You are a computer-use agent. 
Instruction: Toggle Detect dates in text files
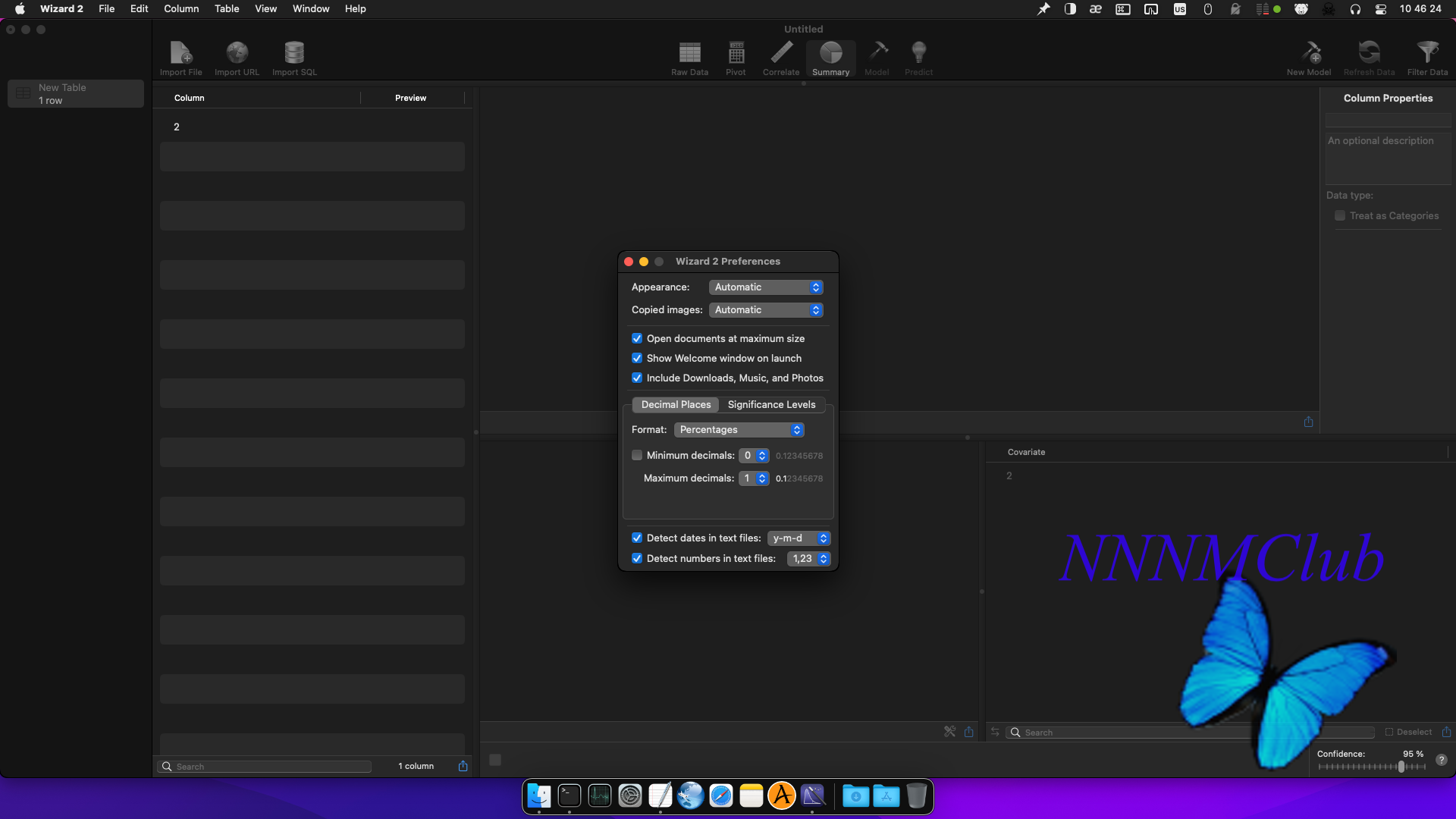[637, 538]
